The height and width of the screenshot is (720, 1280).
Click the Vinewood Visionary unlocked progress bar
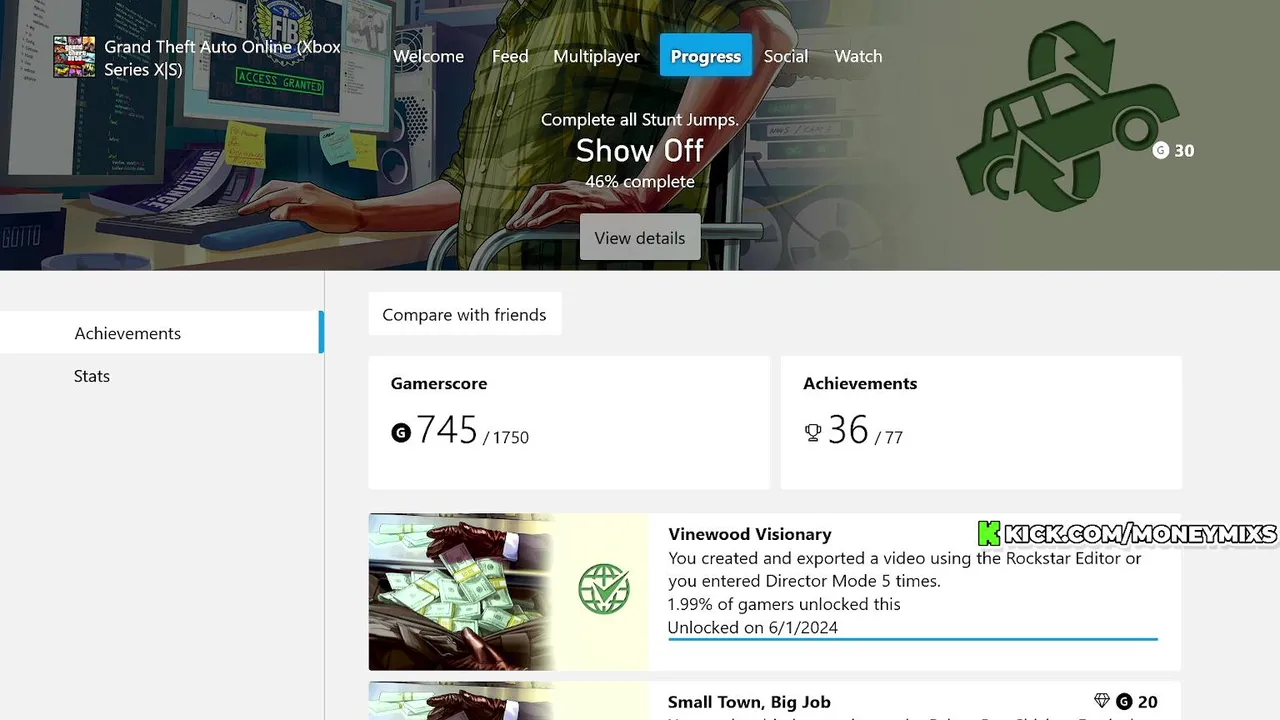tap(913, 638)
